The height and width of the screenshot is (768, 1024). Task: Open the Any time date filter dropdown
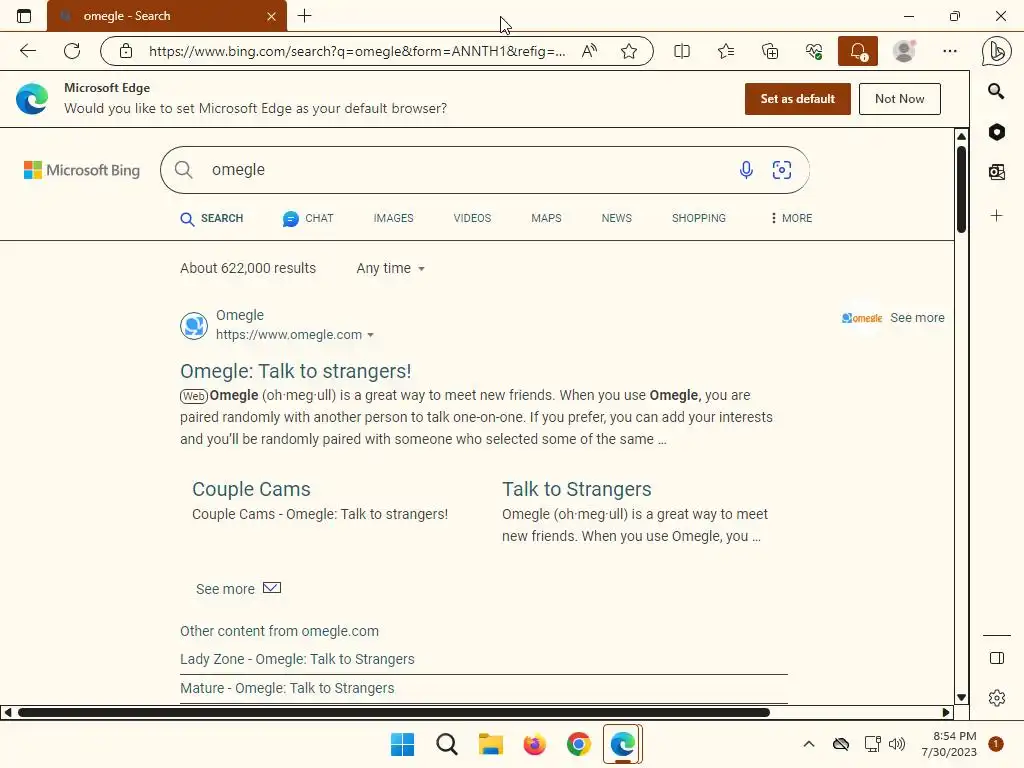pos(391,268)
